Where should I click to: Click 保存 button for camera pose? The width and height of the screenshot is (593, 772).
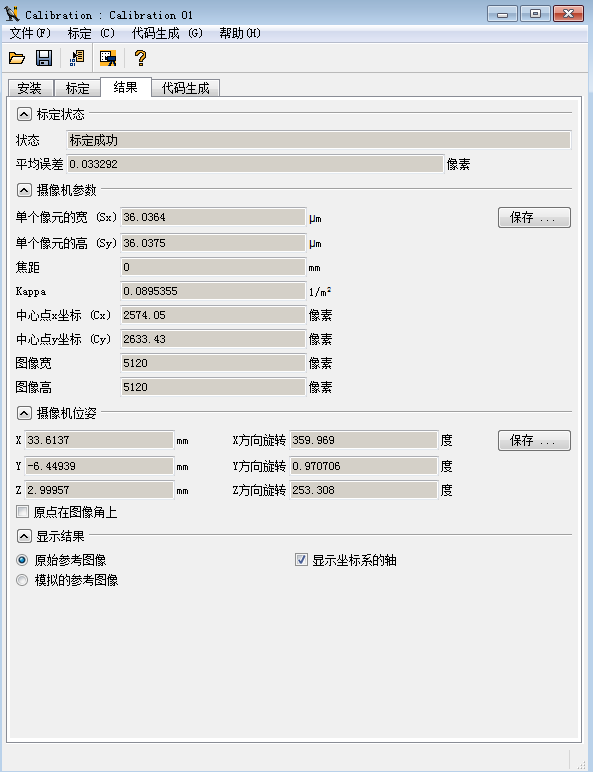[534, 440]
